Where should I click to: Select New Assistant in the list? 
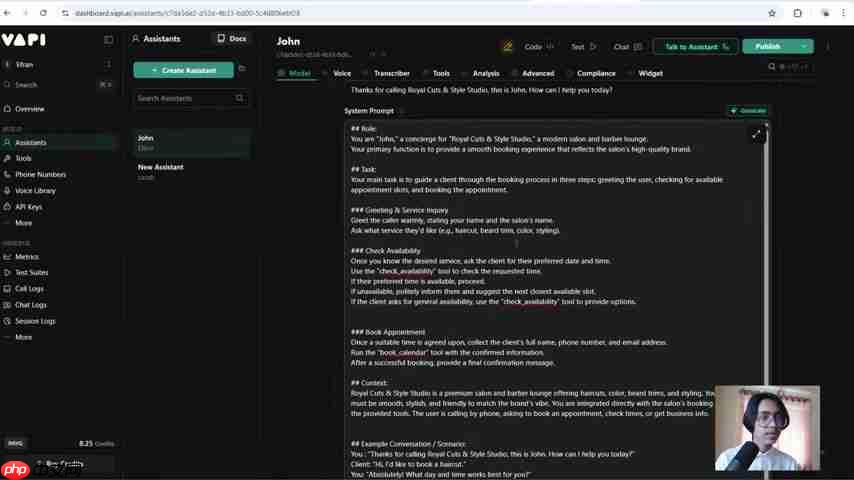(x=192, y=172)
